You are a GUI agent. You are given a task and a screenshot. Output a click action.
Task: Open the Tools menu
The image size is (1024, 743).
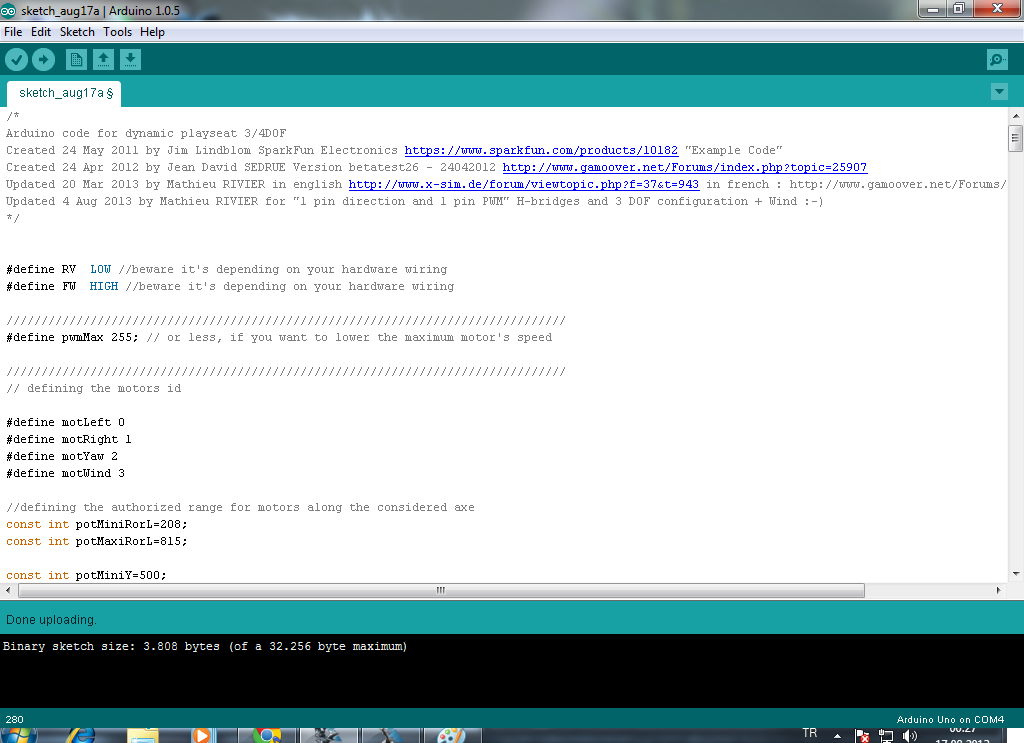click(x=117, y=32)
